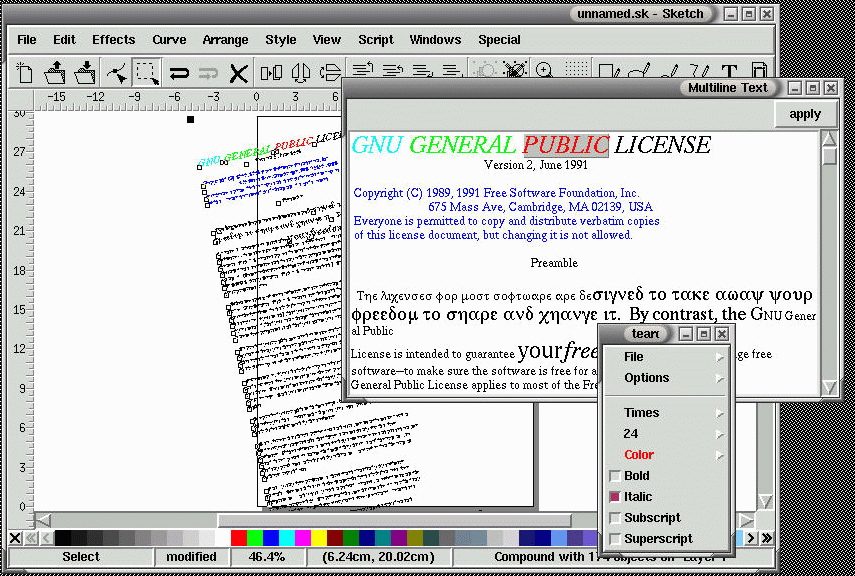Pick the magenta palette swatch
The height and width of the screenshot is (576, 855).
point(303,538)
